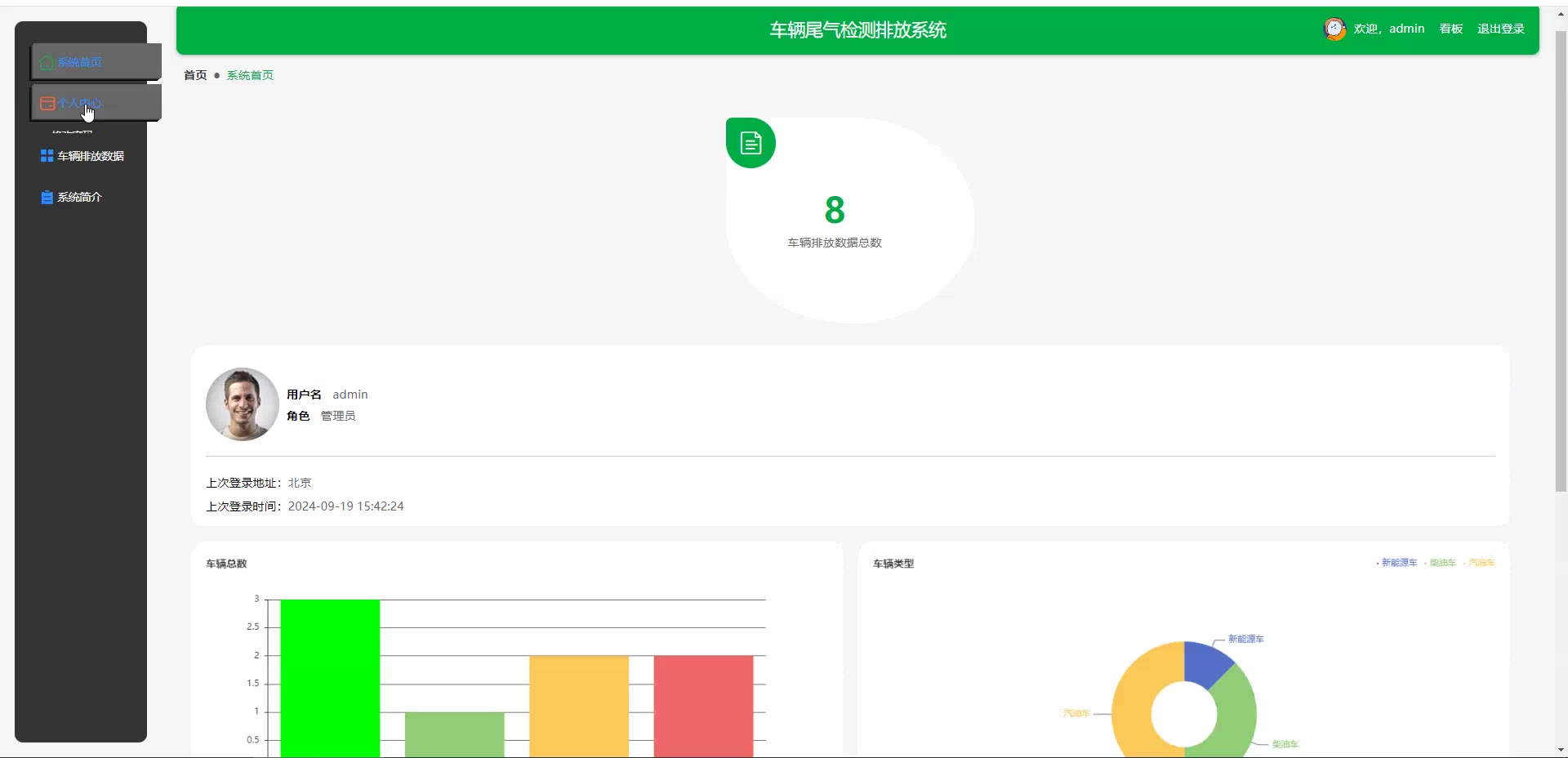The height and width of the screenshot is (758, 1568).
Task: Click the 车辆排放数据总数 label
Action: tap(835, 243)
